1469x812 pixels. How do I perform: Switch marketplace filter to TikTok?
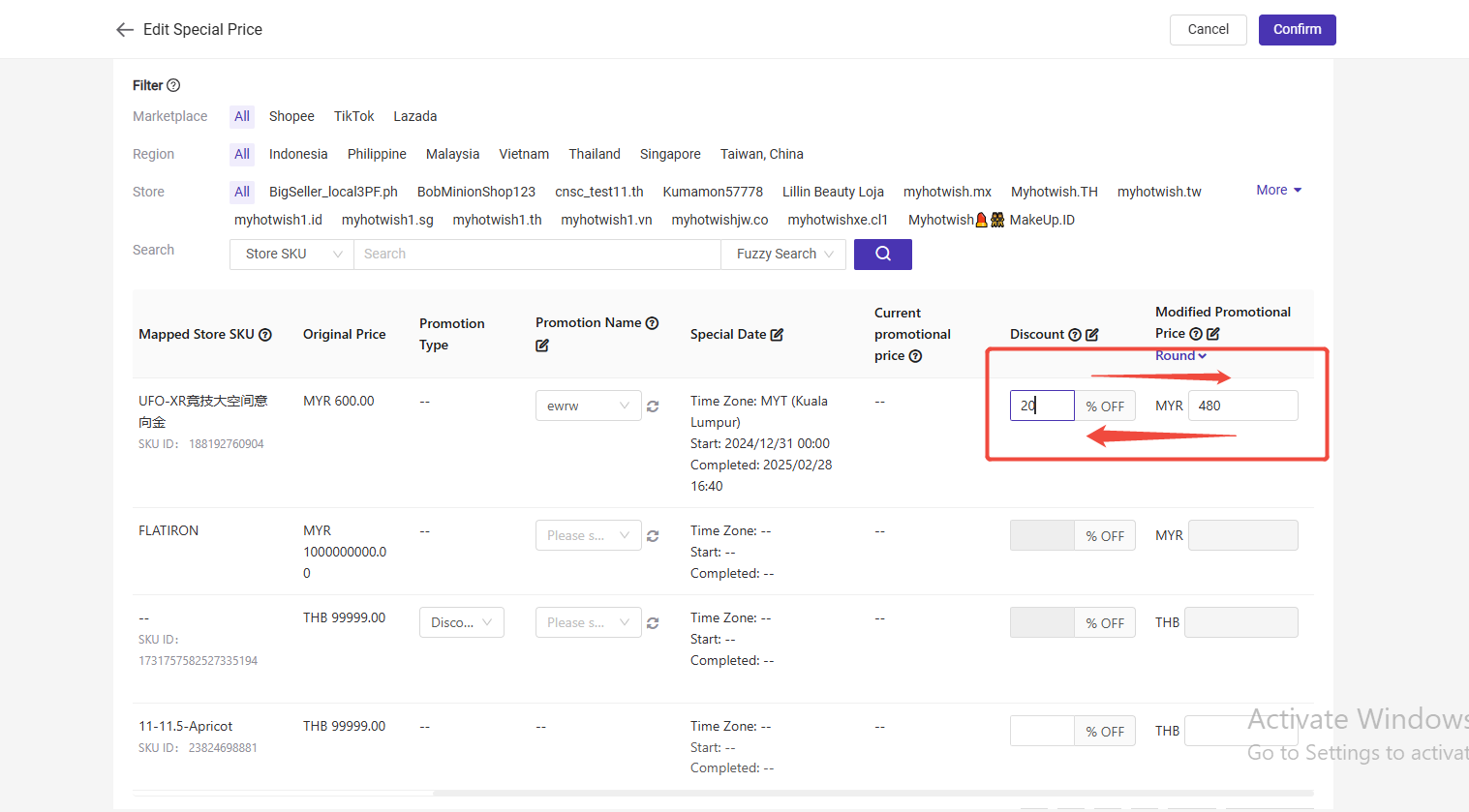pos(353,116)
